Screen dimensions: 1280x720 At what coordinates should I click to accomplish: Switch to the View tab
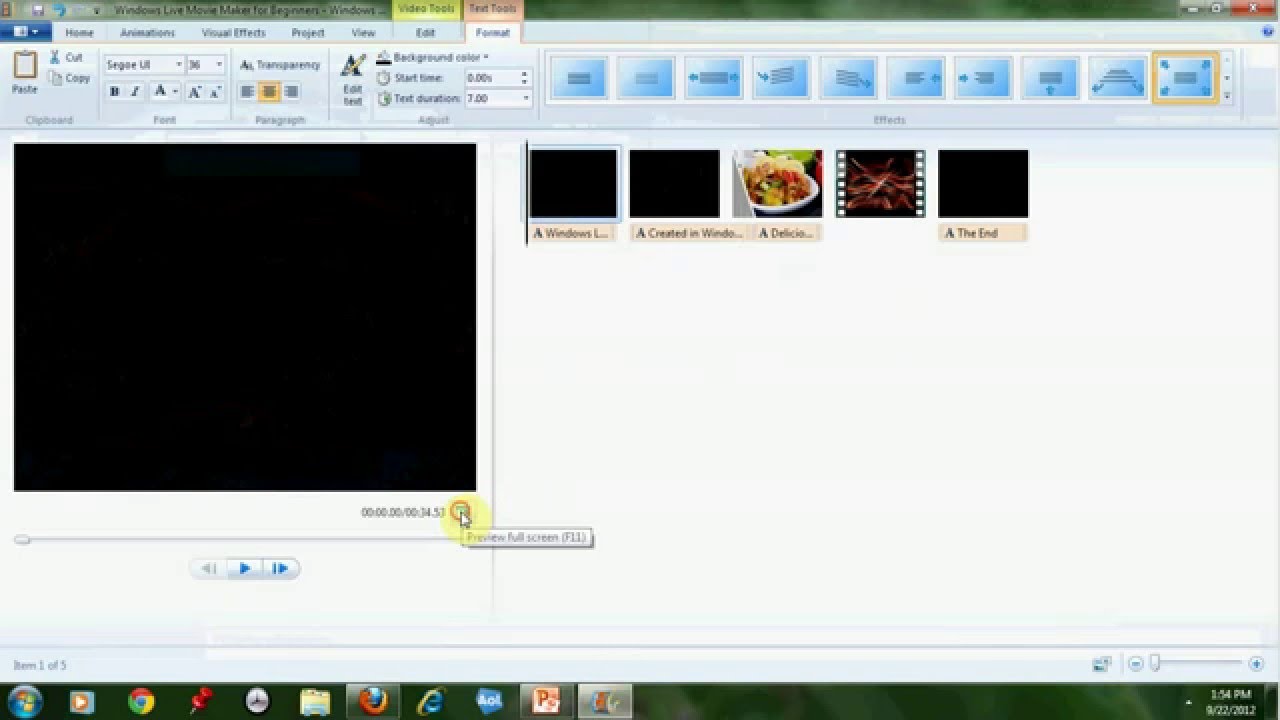click(363, 33)
